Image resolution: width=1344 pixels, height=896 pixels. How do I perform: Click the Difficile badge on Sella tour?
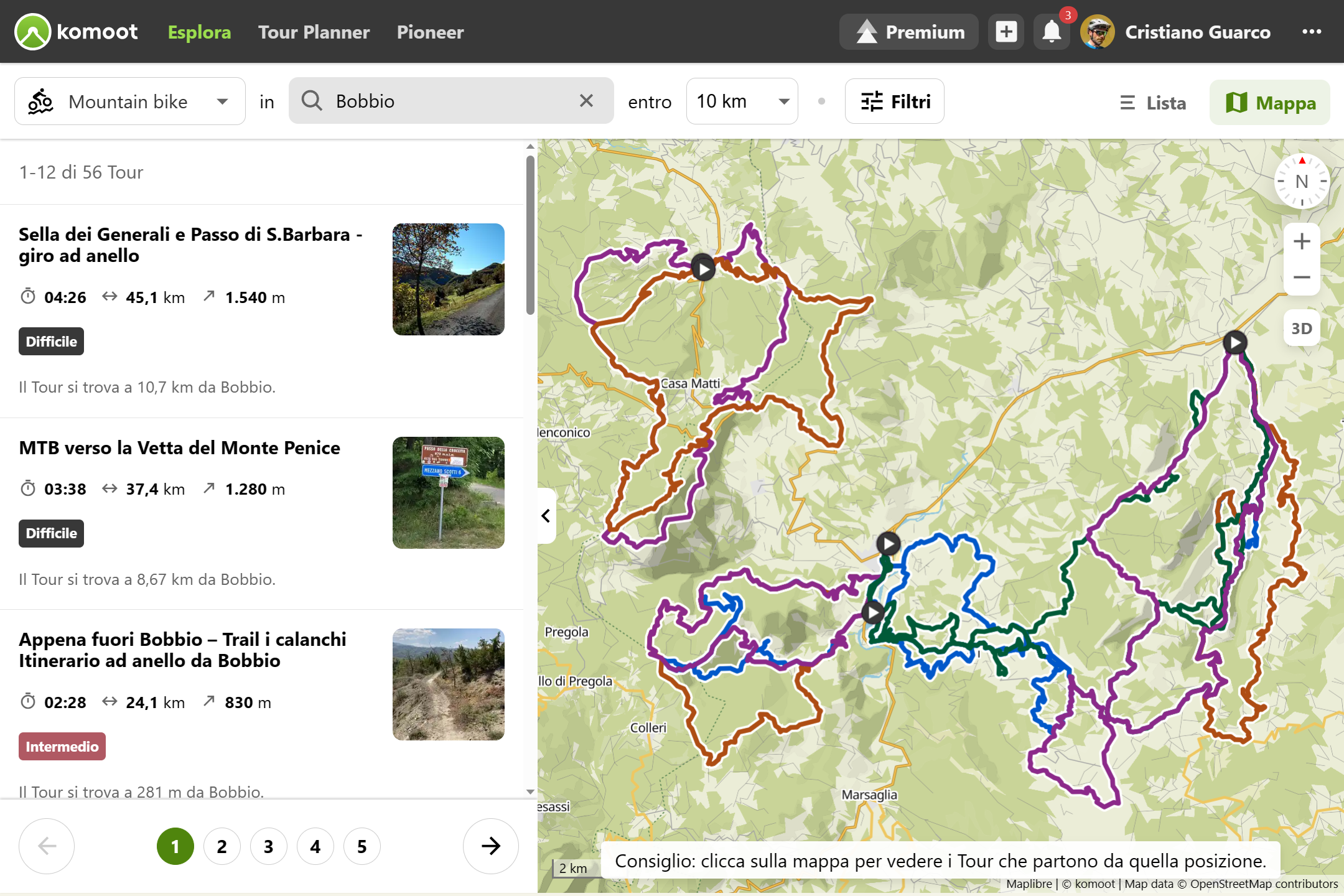pyautogui.click(x=51, y=342)
